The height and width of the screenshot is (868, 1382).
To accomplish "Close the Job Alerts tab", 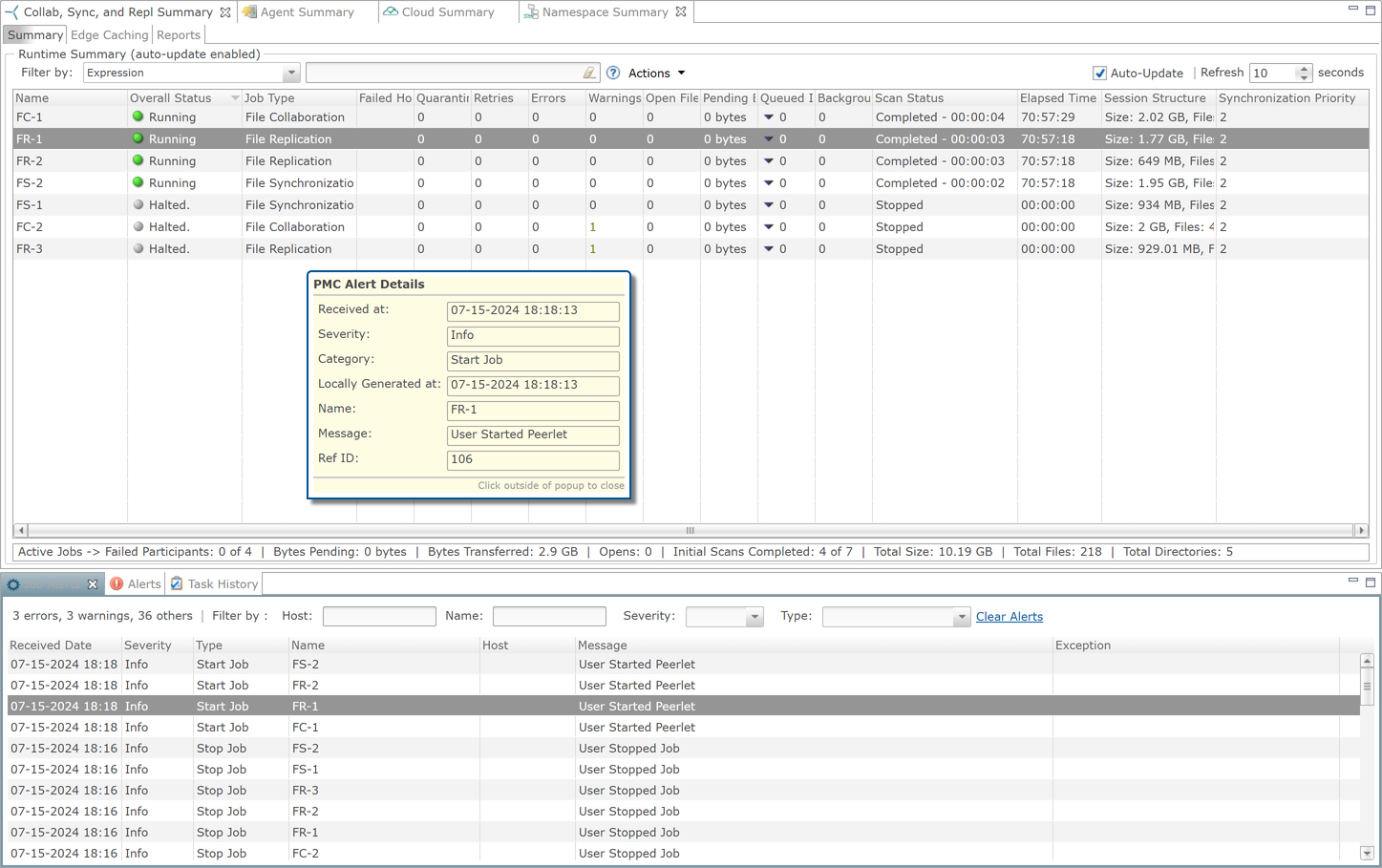I will (93, 584).
